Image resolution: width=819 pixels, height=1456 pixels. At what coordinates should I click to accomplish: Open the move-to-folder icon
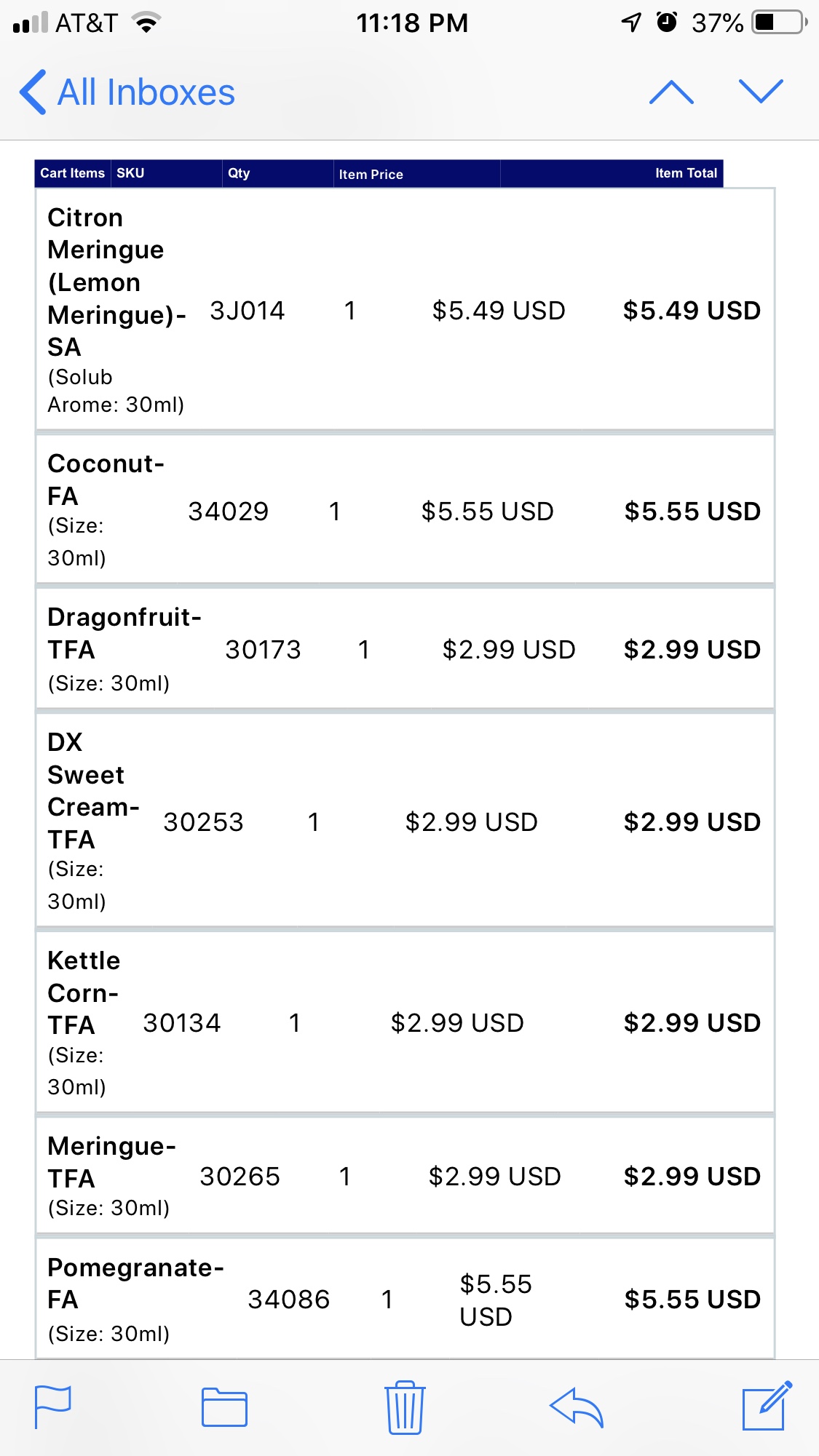[224, 1407]
